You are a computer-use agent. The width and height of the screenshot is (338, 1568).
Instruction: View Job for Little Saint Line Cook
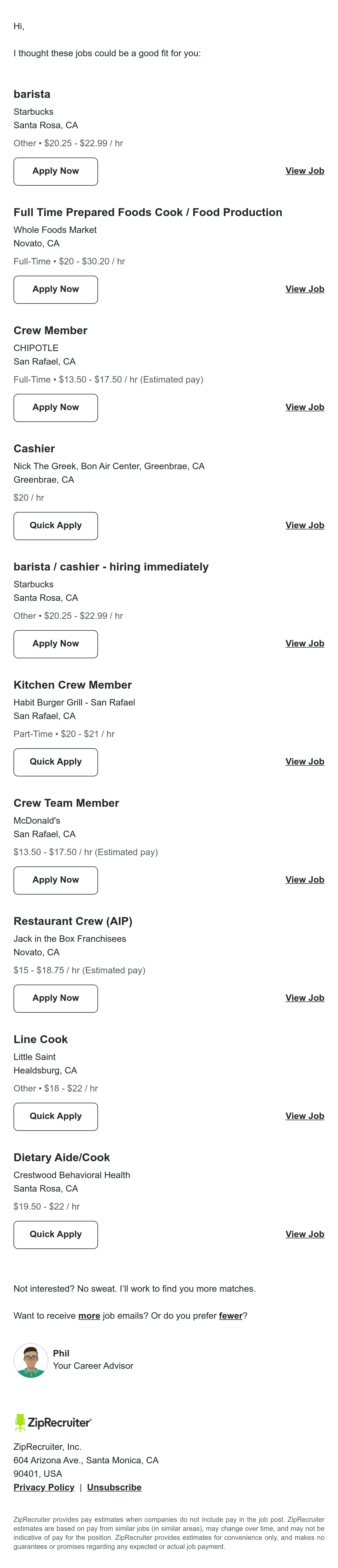pos(304,1116)
